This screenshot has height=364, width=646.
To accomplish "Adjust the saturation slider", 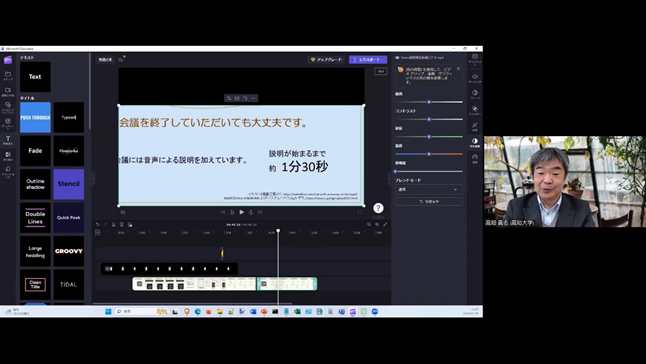I will (429, 136).
